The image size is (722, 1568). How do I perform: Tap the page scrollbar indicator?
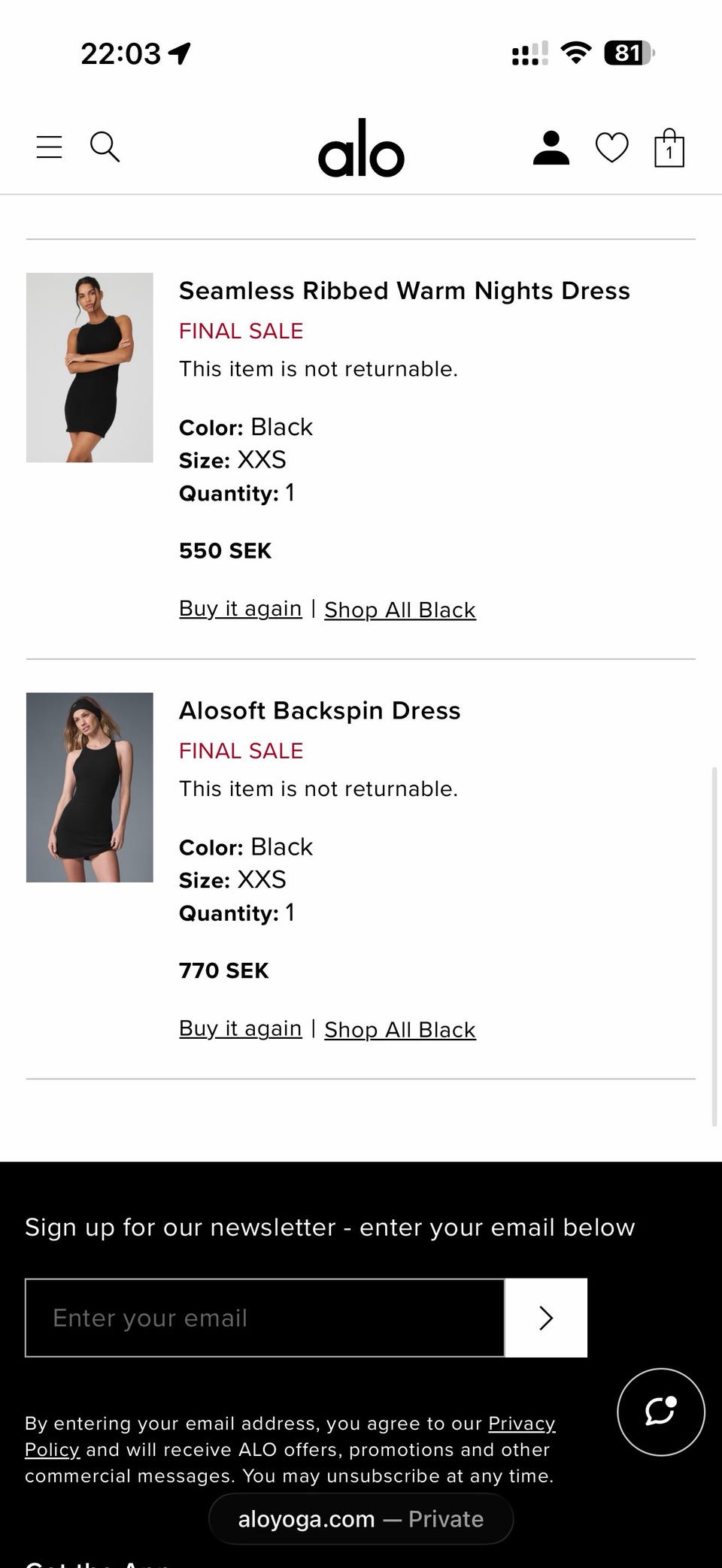tap(714, 946)
